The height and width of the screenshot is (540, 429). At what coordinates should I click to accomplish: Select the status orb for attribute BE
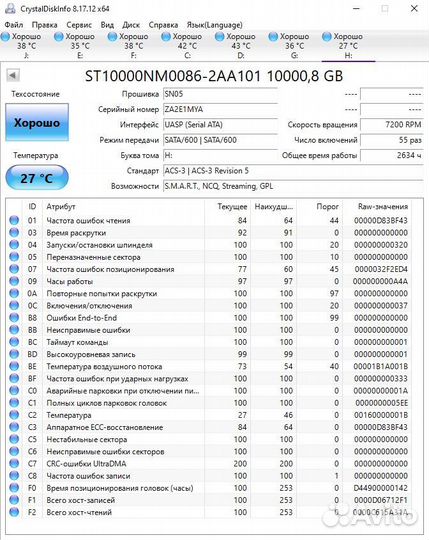tap(14, 366)
